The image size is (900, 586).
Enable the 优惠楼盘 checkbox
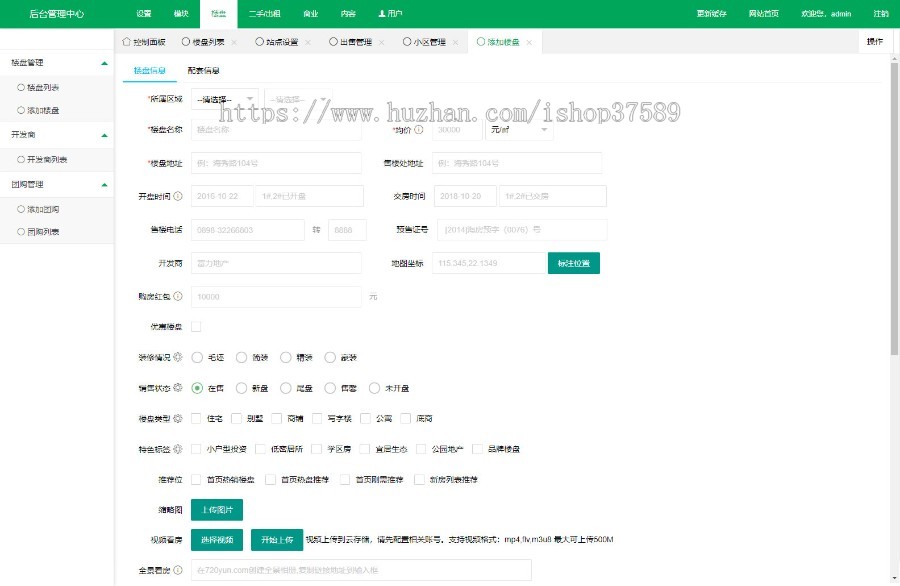tap(196, 327)
